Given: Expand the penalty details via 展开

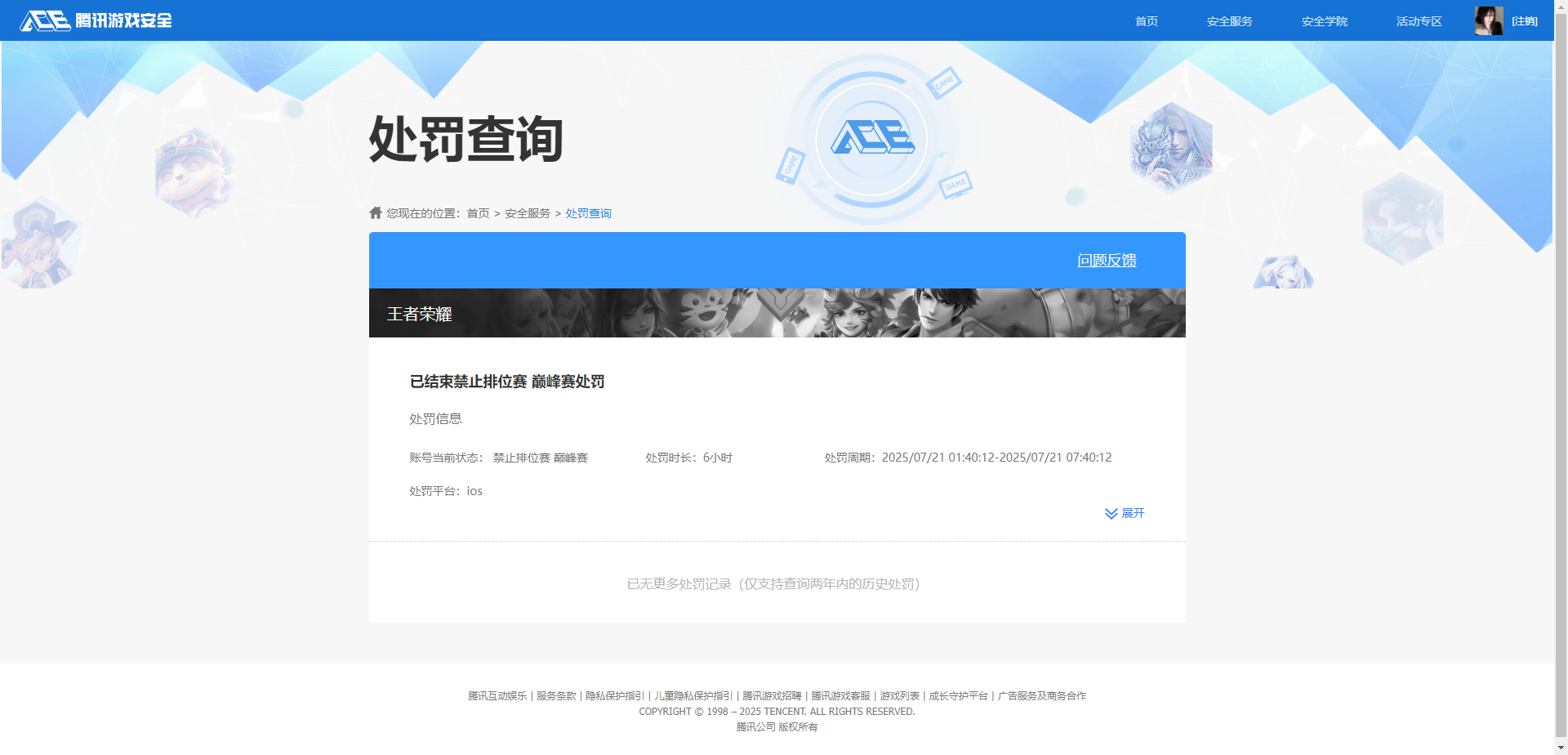Looking at the screenshot, I should click(1133, 513).
